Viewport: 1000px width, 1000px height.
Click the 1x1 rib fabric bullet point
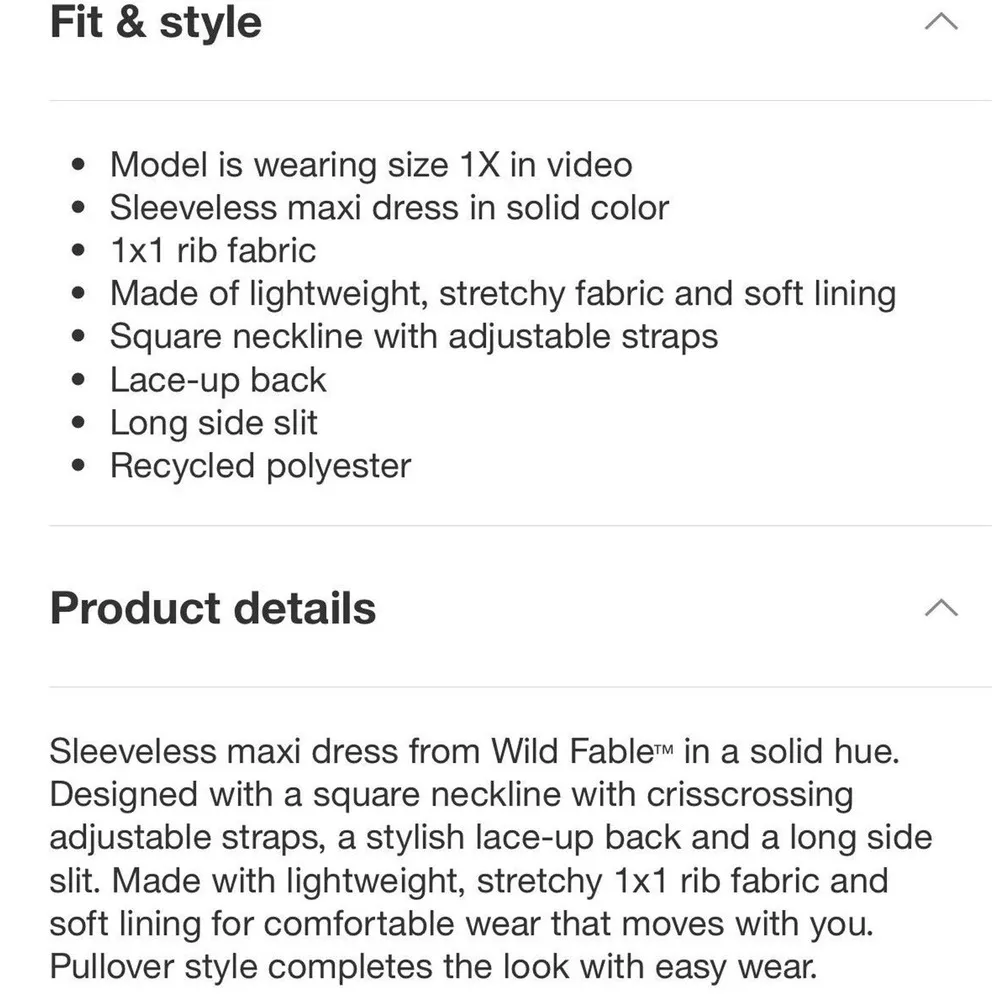[x=213, y=250]
